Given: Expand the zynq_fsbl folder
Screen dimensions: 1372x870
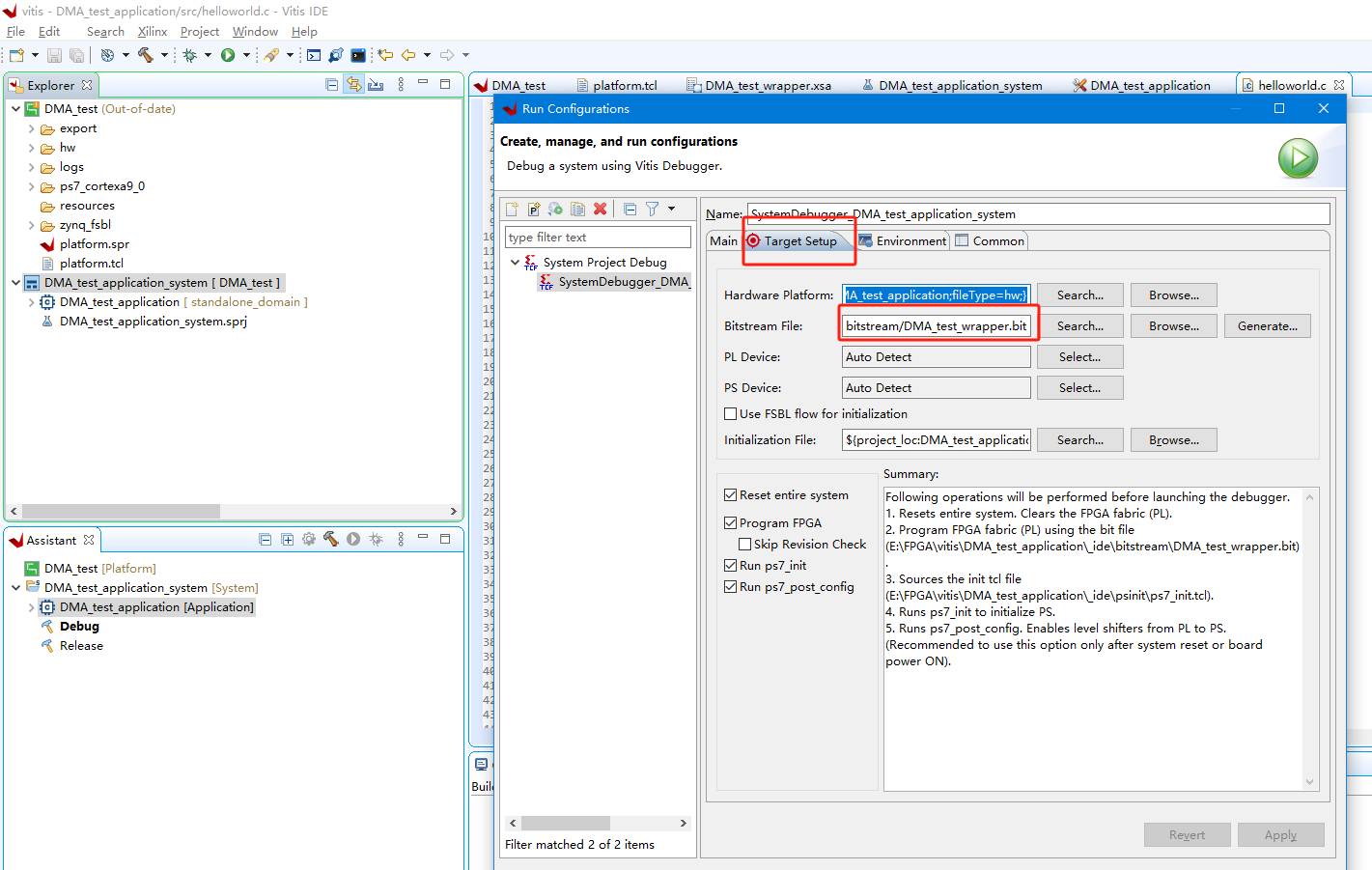Looking at the screenshot, I should coord(31,225).
